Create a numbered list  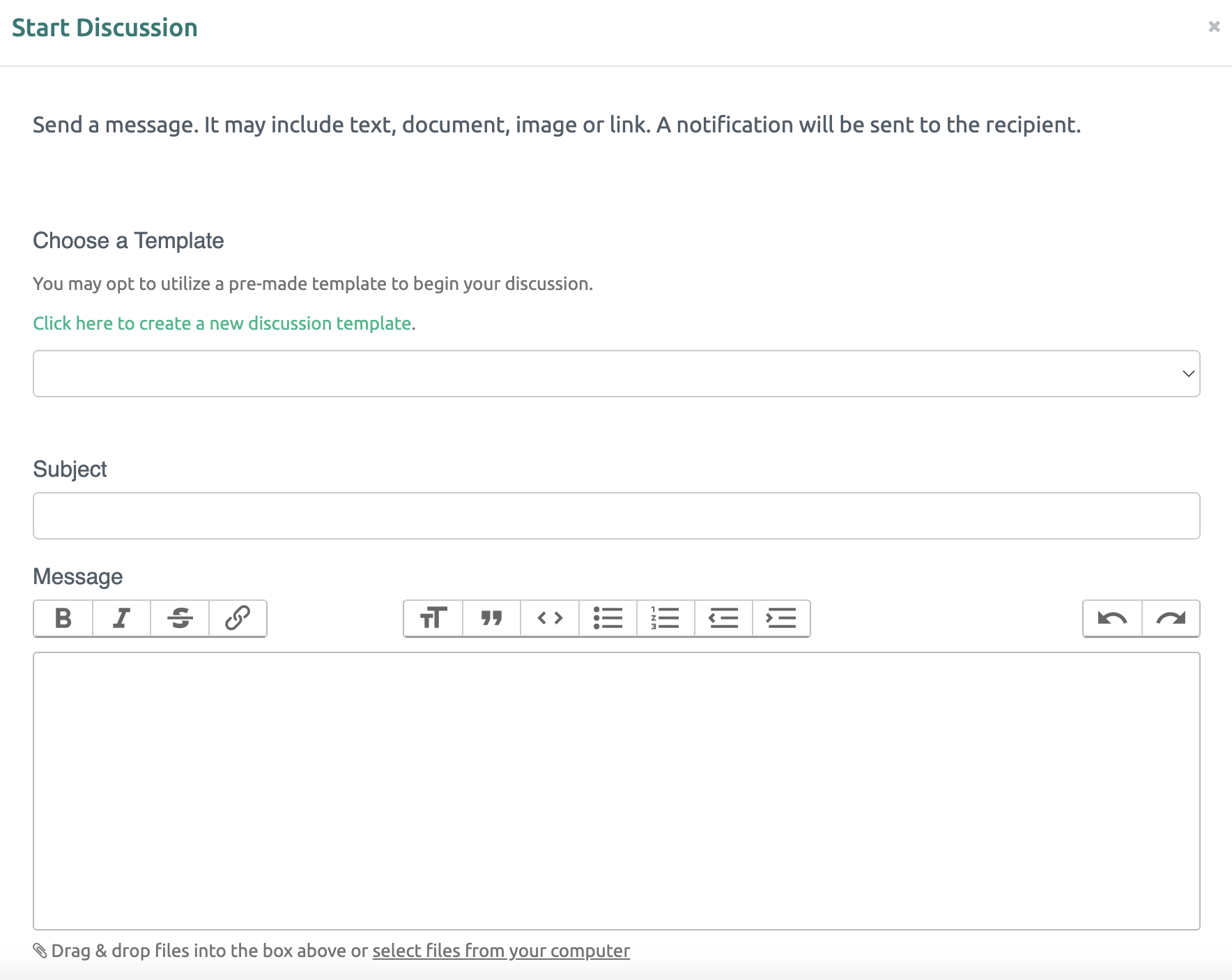click(665, 618)
